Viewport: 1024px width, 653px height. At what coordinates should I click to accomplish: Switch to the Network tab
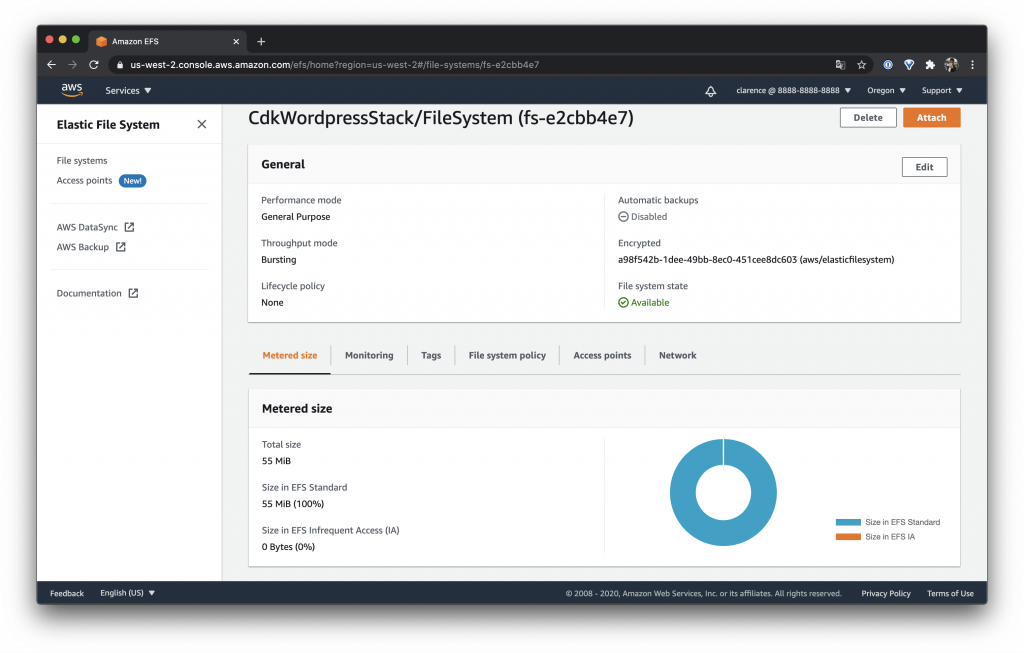coord(677,355)
